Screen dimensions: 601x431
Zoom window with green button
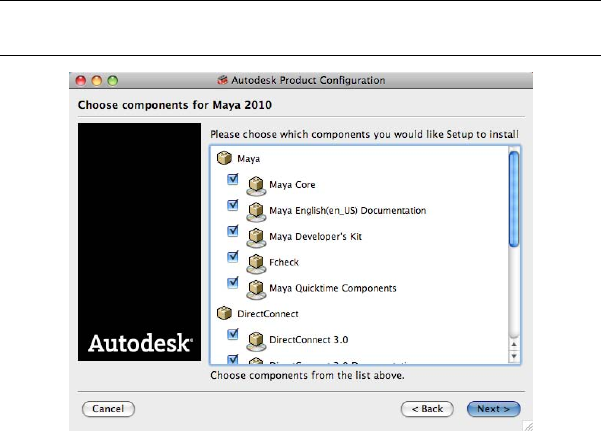pos(113,81)
